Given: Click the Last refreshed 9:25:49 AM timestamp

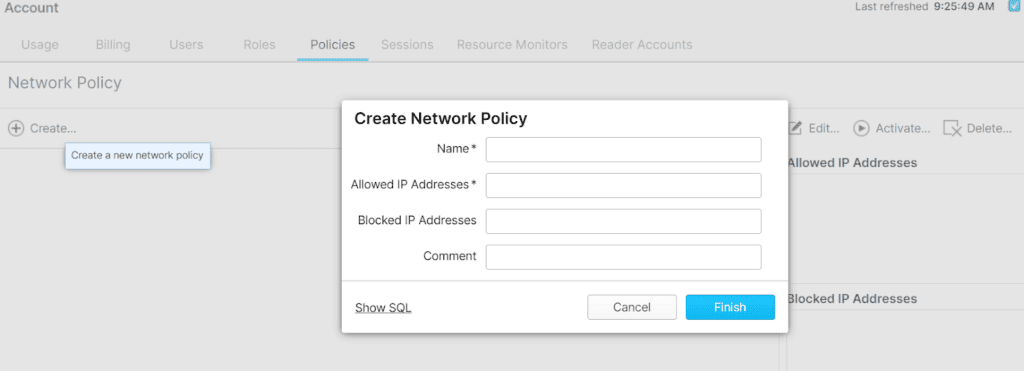Looking at the screenshot, I should 925,7.
